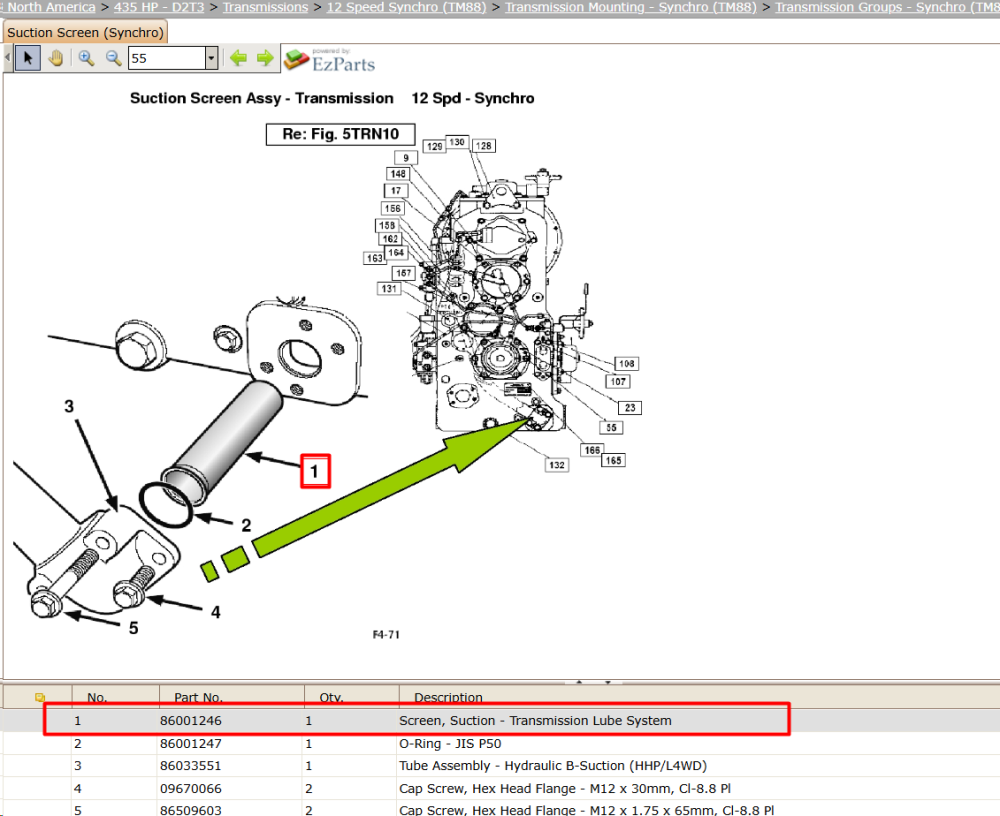
Task: Click callout number 5 on the diagram
Action: click(133, 628)
